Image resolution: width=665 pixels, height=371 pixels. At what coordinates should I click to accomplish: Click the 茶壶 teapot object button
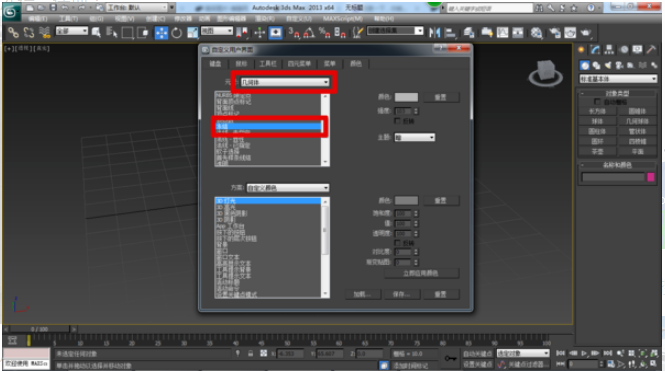pyautogui.click(x=597, y=151)
